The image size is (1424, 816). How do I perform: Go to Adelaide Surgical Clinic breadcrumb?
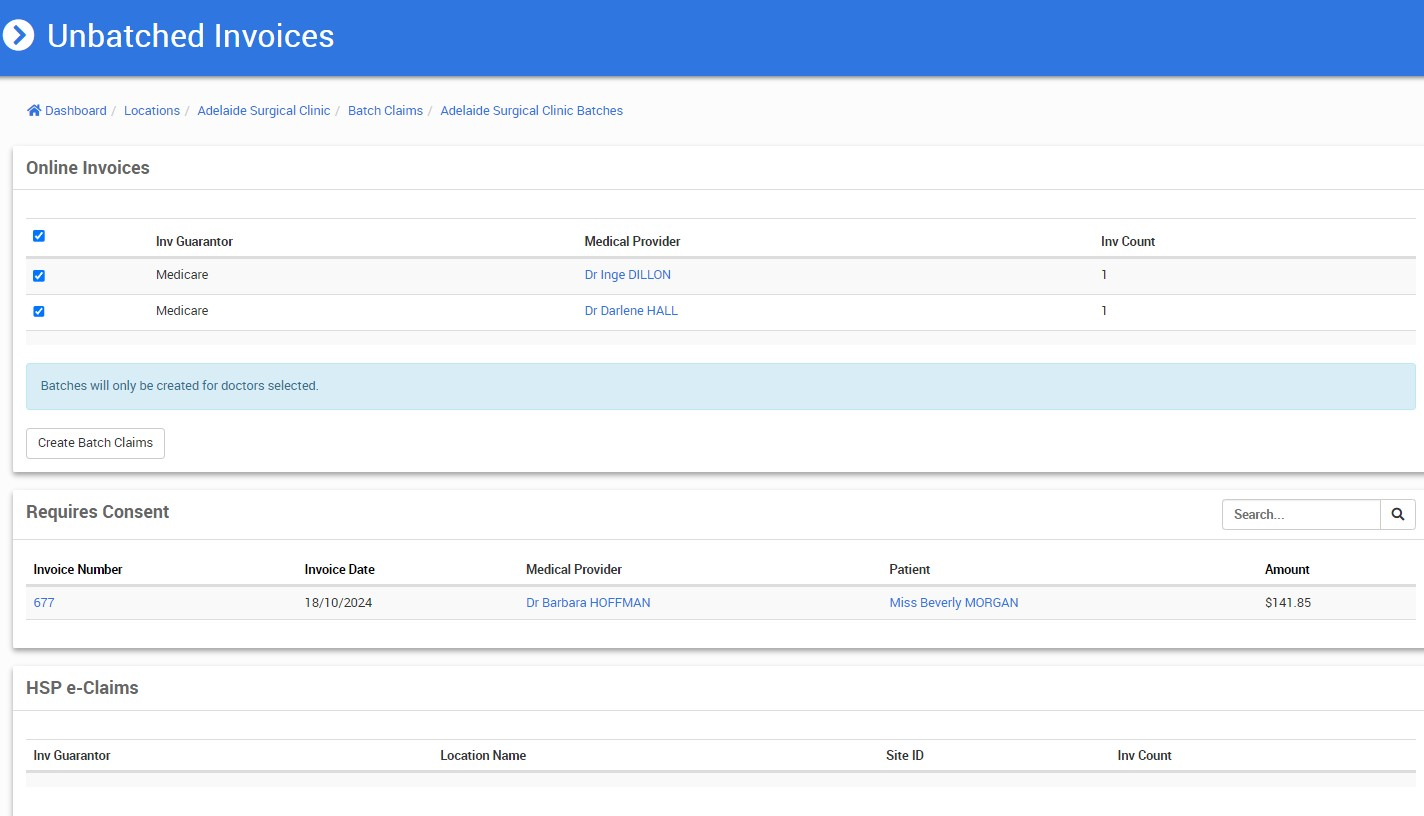click(263, 111)
